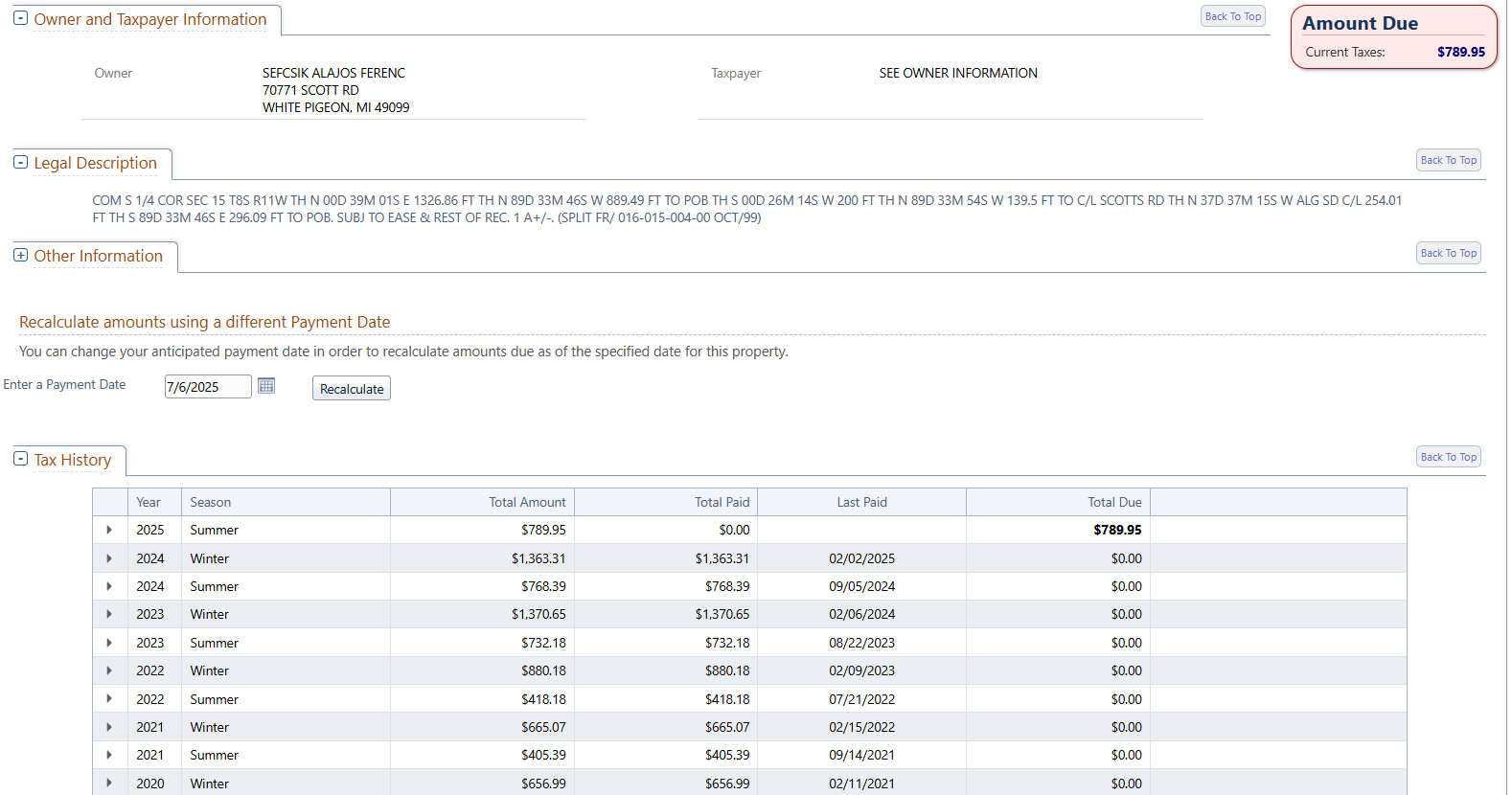Viewport: 1512px width, 795px height.
Task: Click Back To Top beside Legal Description
Action: 1448,160
